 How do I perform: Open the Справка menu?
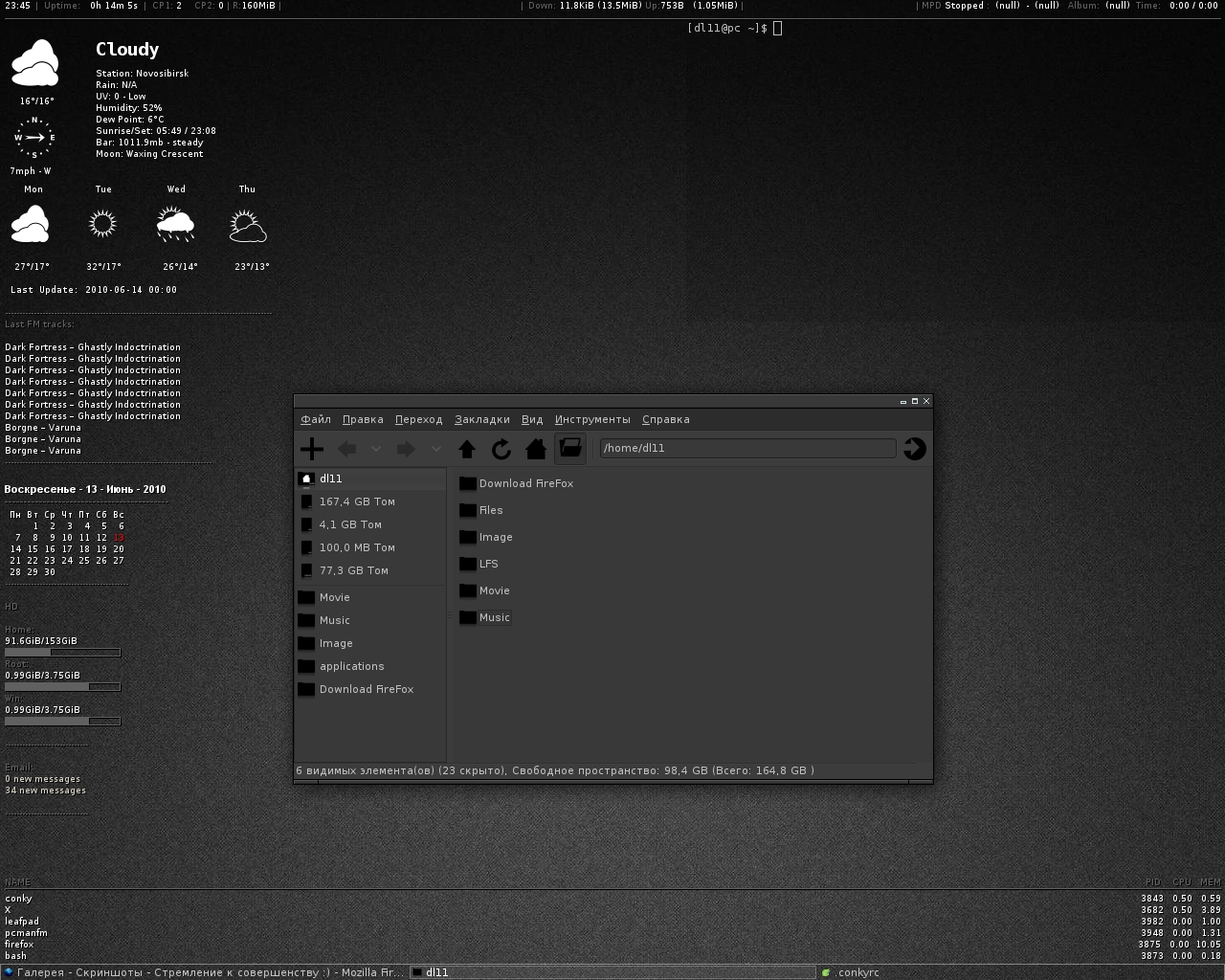click(x=666, y=419)
